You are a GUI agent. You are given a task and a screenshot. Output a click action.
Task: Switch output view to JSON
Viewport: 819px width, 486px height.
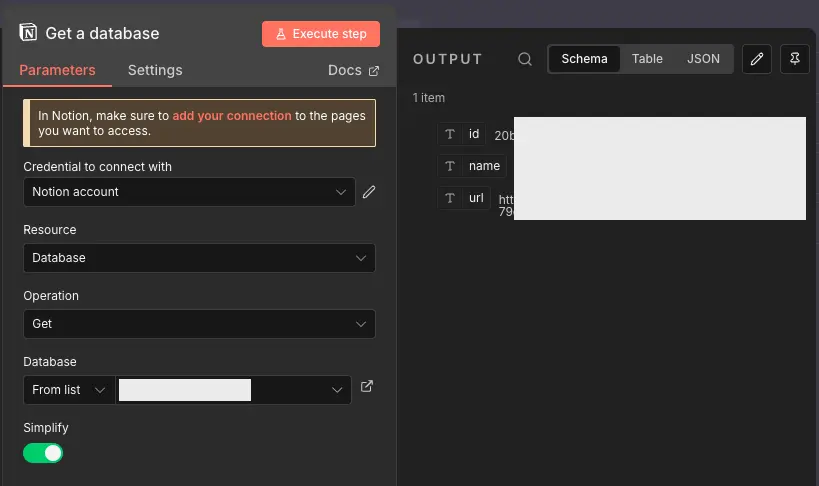click(703, 59)
